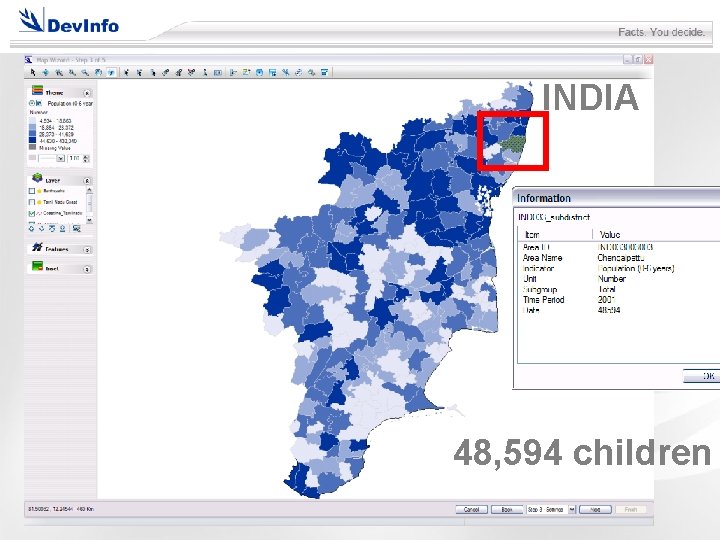Click the "Missing Value" legend label
This screenshot has width=720, height=540.
click(55, 148)
